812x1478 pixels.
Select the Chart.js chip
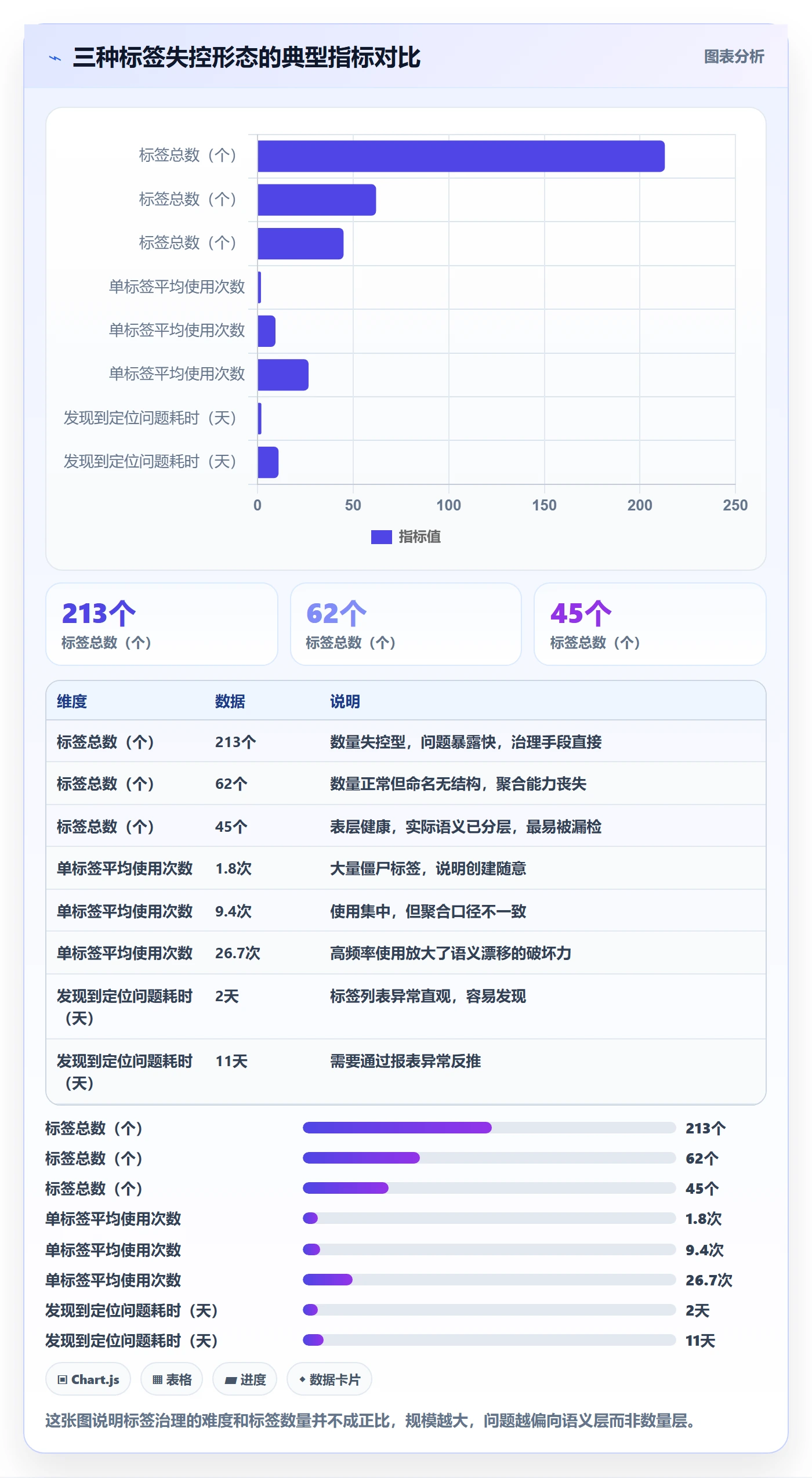coord(88,1379)
